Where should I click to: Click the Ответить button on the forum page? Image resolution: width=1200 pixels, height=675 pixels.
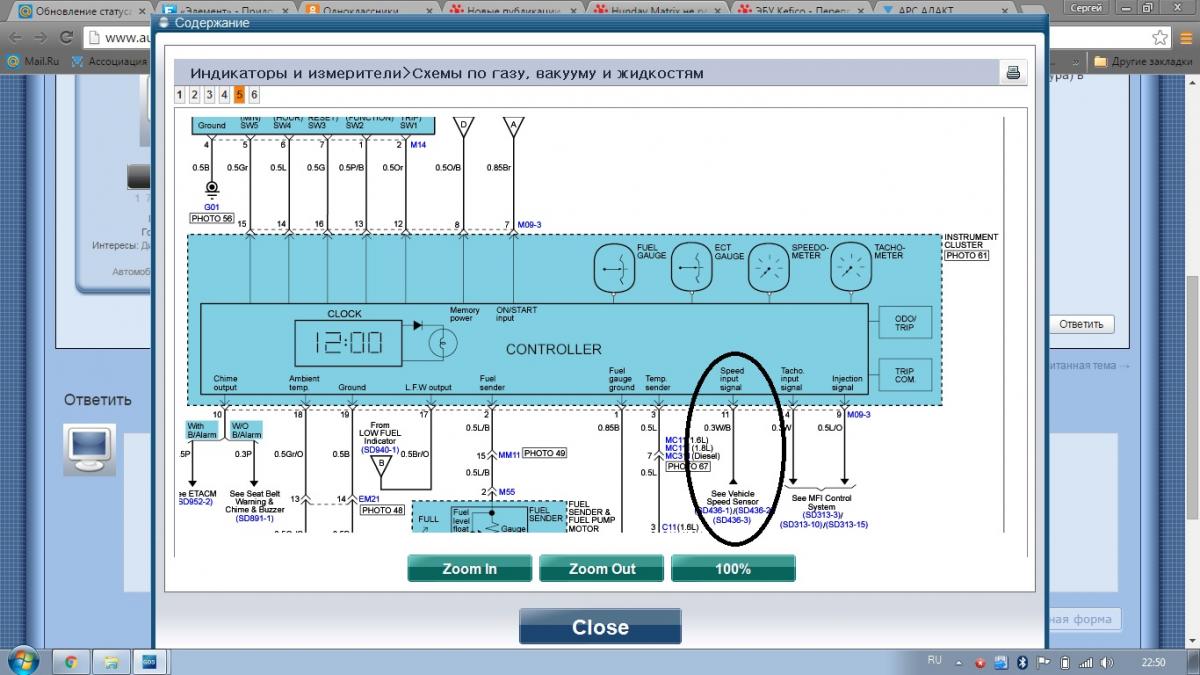coord(1081,324)
